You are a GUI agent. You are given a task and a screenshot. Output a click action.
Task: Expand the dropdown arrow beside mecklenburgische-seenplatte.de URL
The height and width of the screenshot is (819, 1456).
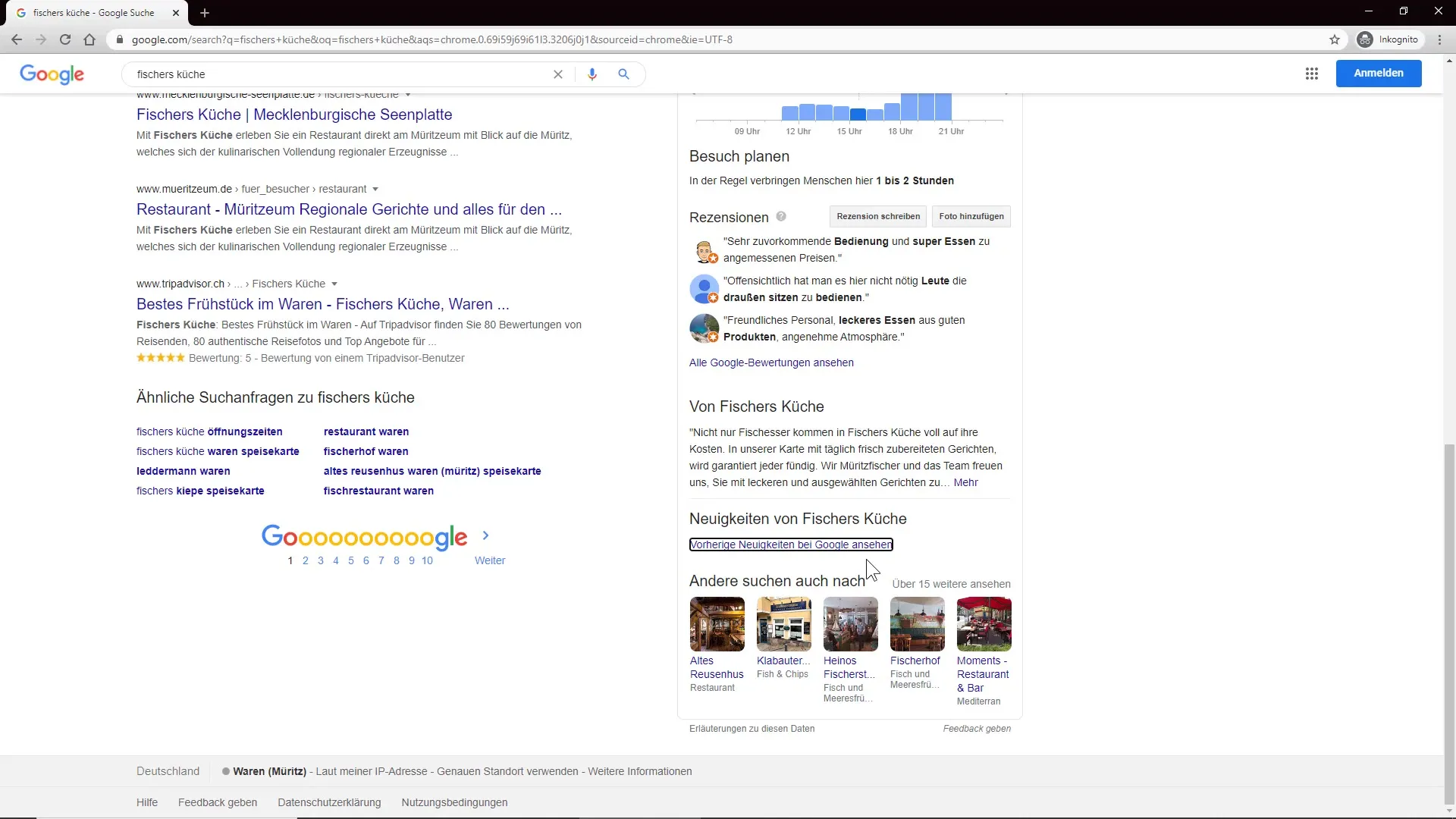click(408, 95)
